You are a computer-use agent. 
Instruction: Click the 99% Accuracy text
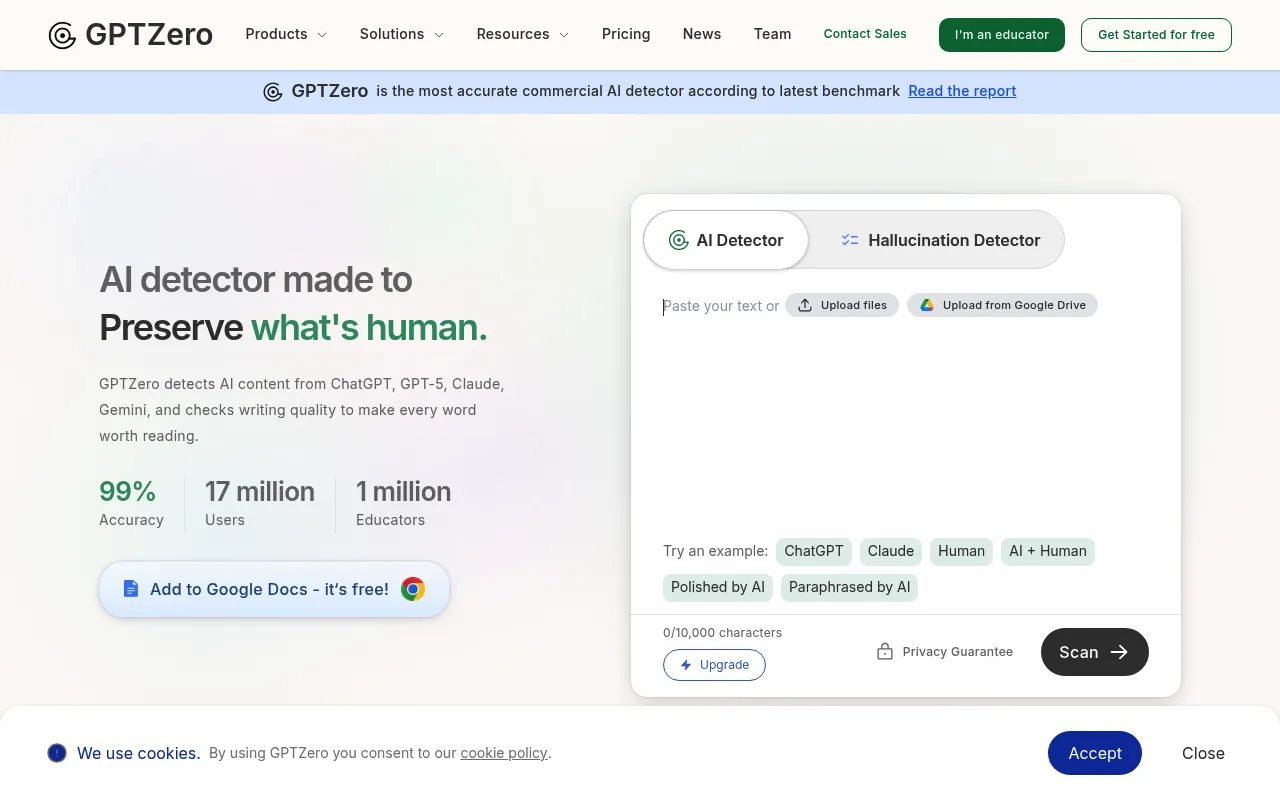[x=131, y=504]
